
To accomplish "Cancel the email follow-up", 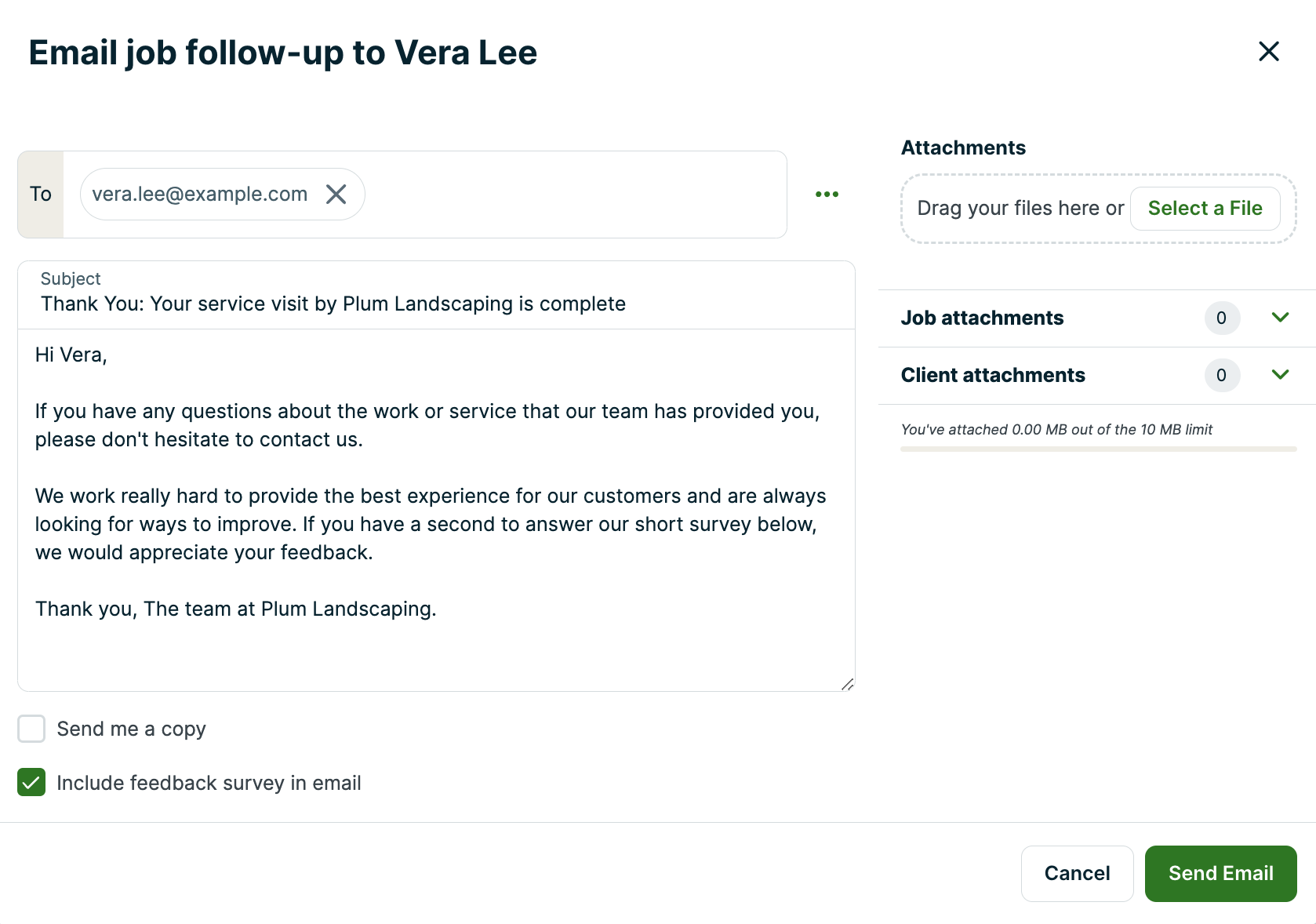I will pyautogui.click(x=1077, y=874).
